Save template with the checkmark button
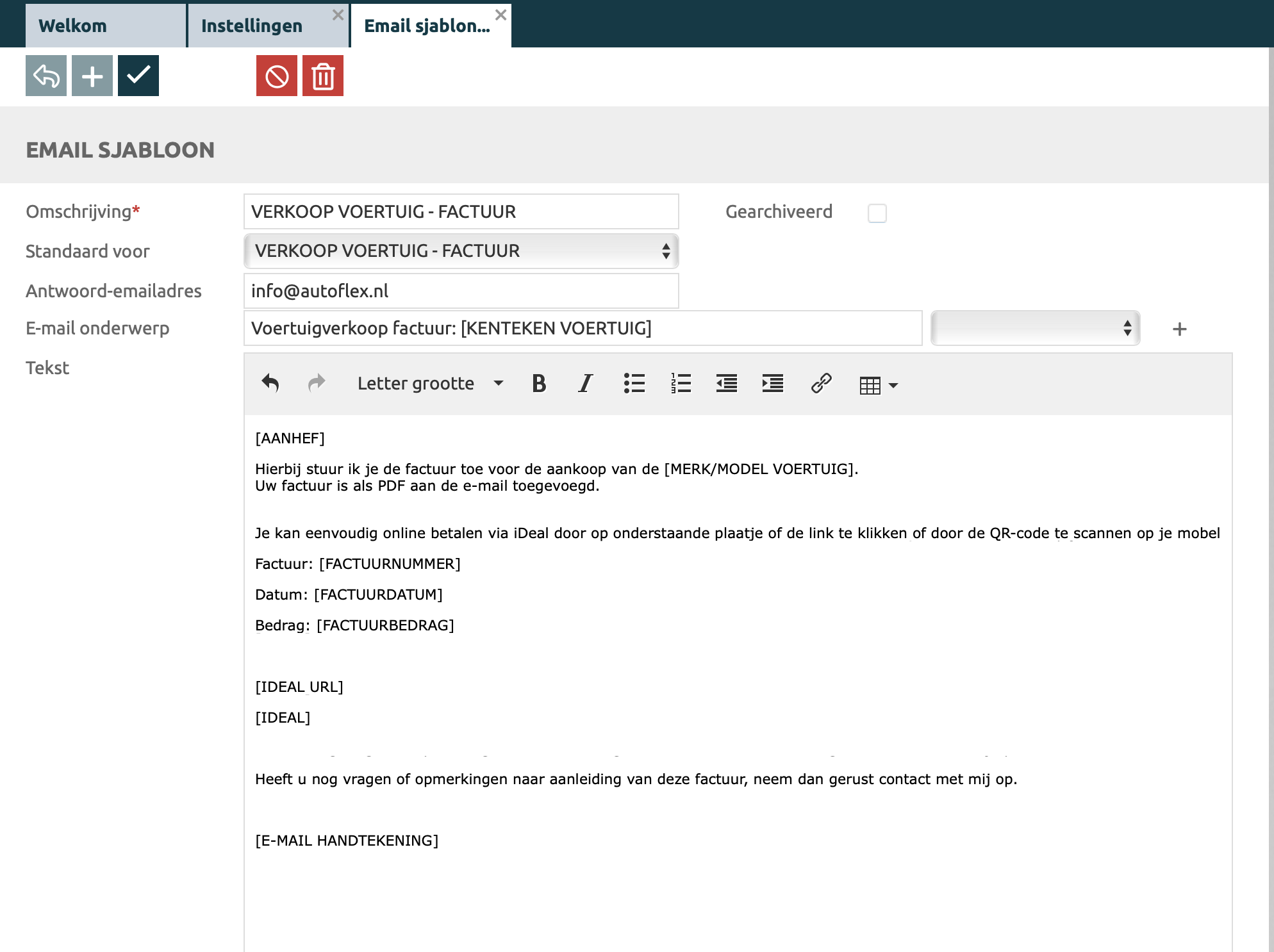 click(x=138, y=76)
